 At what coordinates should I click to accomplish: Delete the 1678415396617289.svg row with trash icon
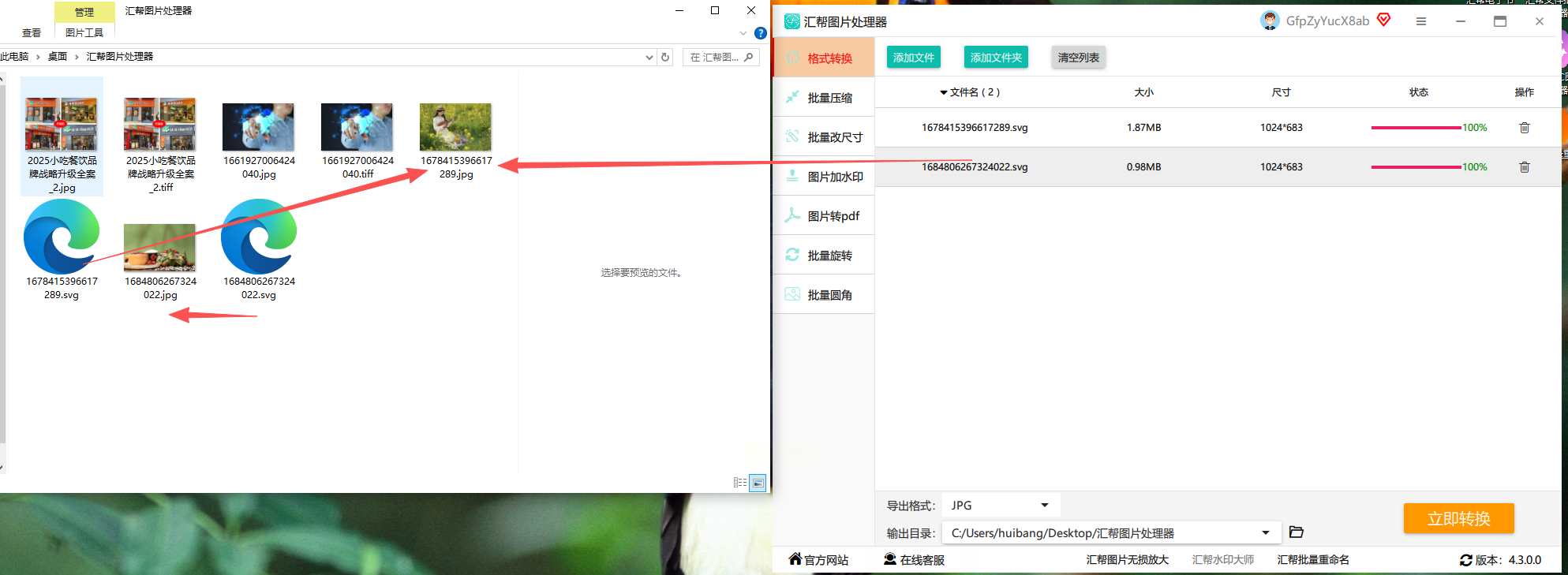tap(1524, 128)
